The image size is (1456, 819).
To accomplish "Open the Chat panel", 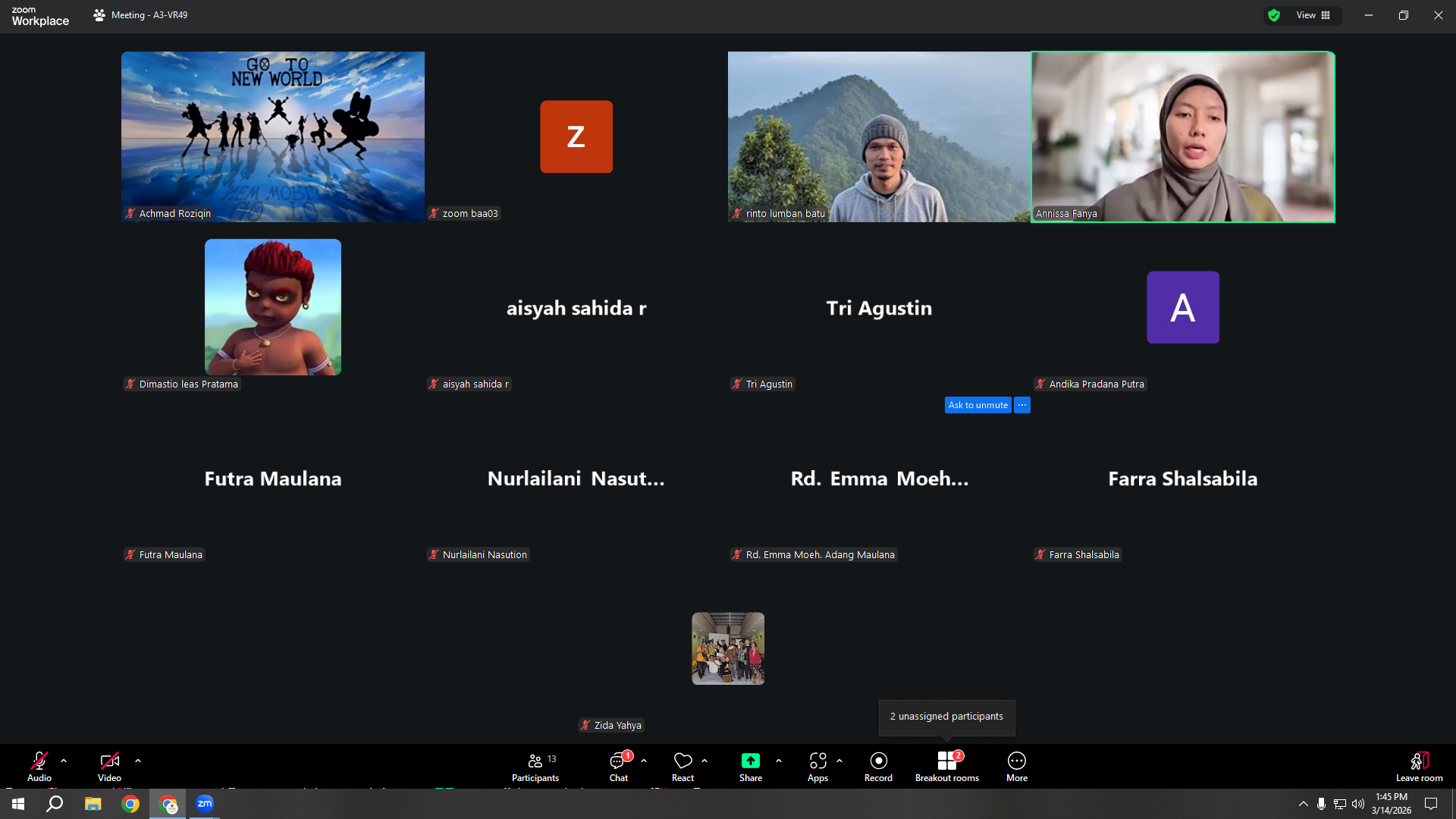I will click(619, 766).
